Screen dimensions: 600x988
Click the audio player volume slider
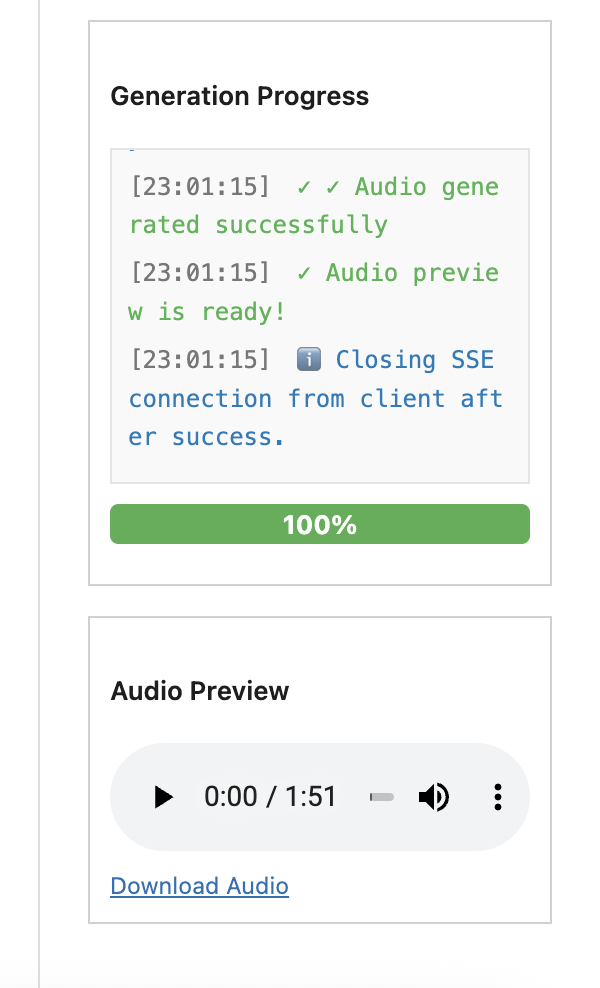[x=382, y=797]
